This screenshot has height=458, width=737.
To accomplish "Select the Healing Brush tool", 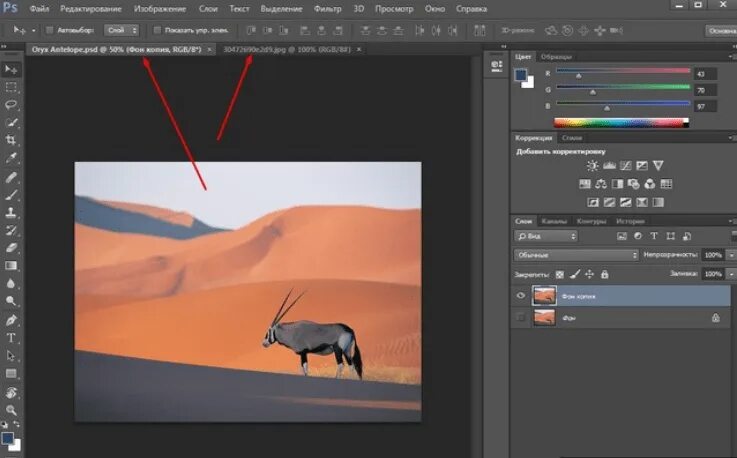I will pyautogui.click(x=11, y=177).
